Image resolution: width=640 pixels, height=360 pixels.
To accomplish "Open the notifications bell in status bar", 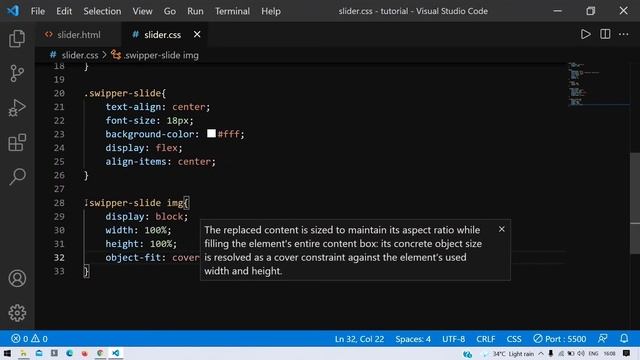I will pos(624,338).
